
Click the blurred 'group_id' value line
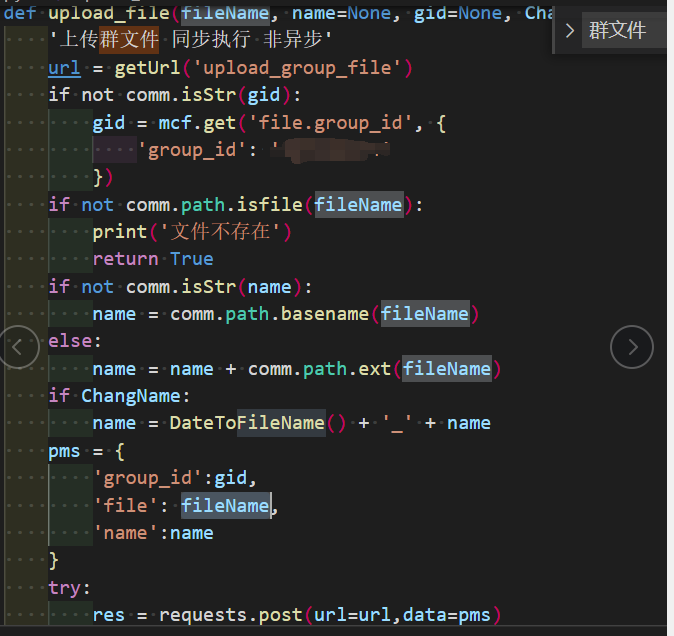264,150
